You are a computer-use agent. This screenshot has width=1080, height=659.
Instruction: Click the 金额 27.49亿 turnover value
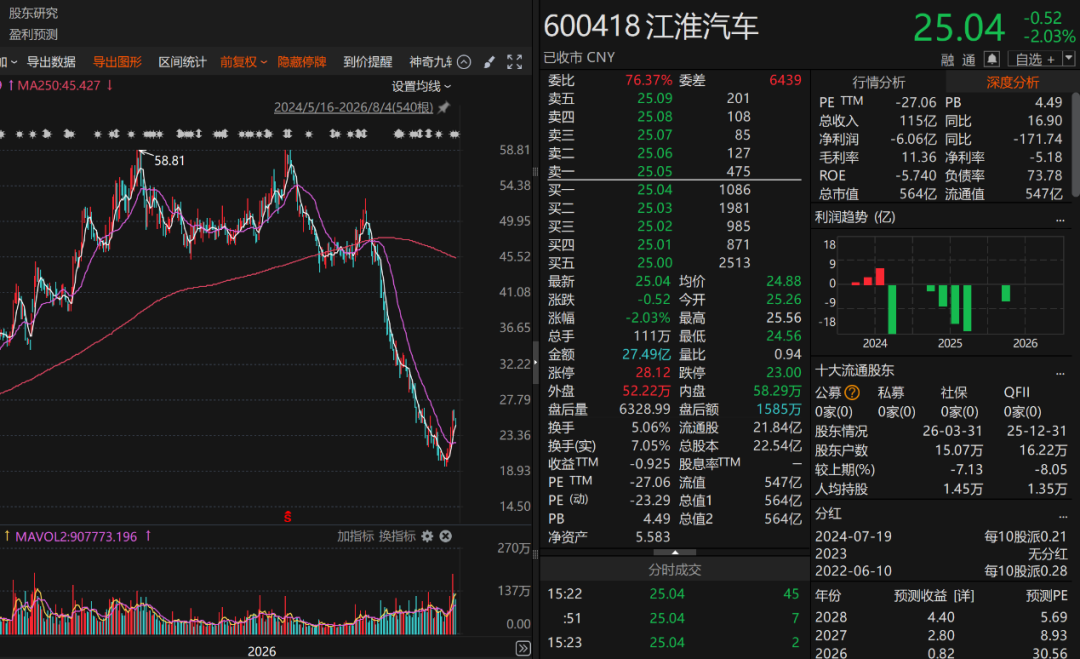click(x=646, y=355)
